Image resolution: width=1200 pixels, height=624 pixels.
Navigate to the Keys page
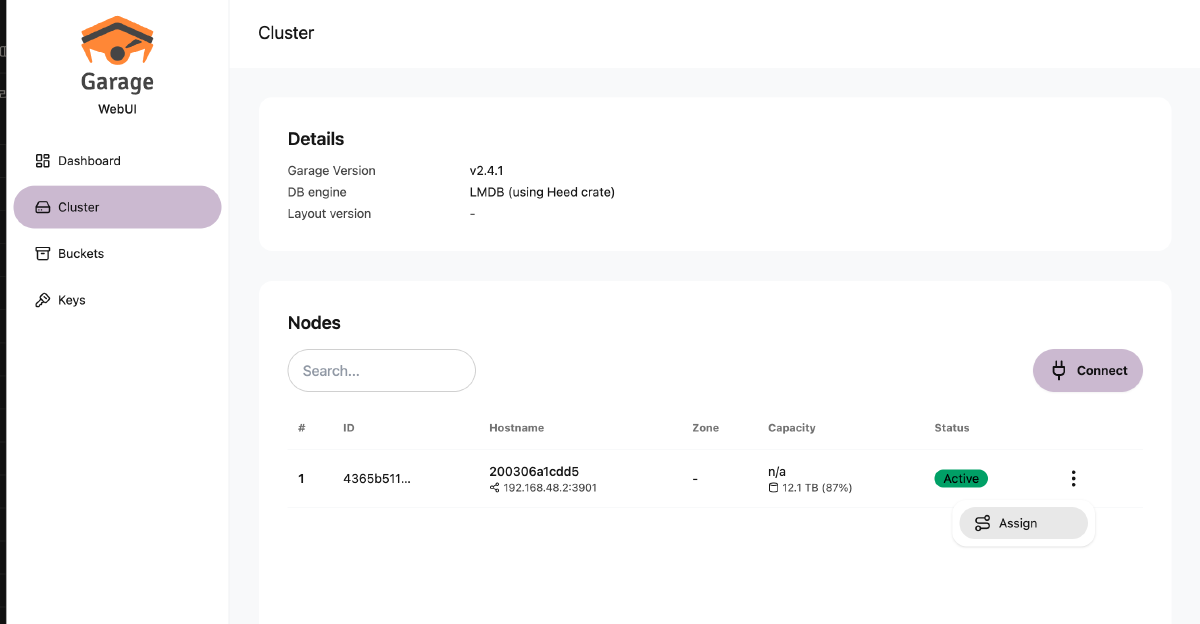[117, 300]
